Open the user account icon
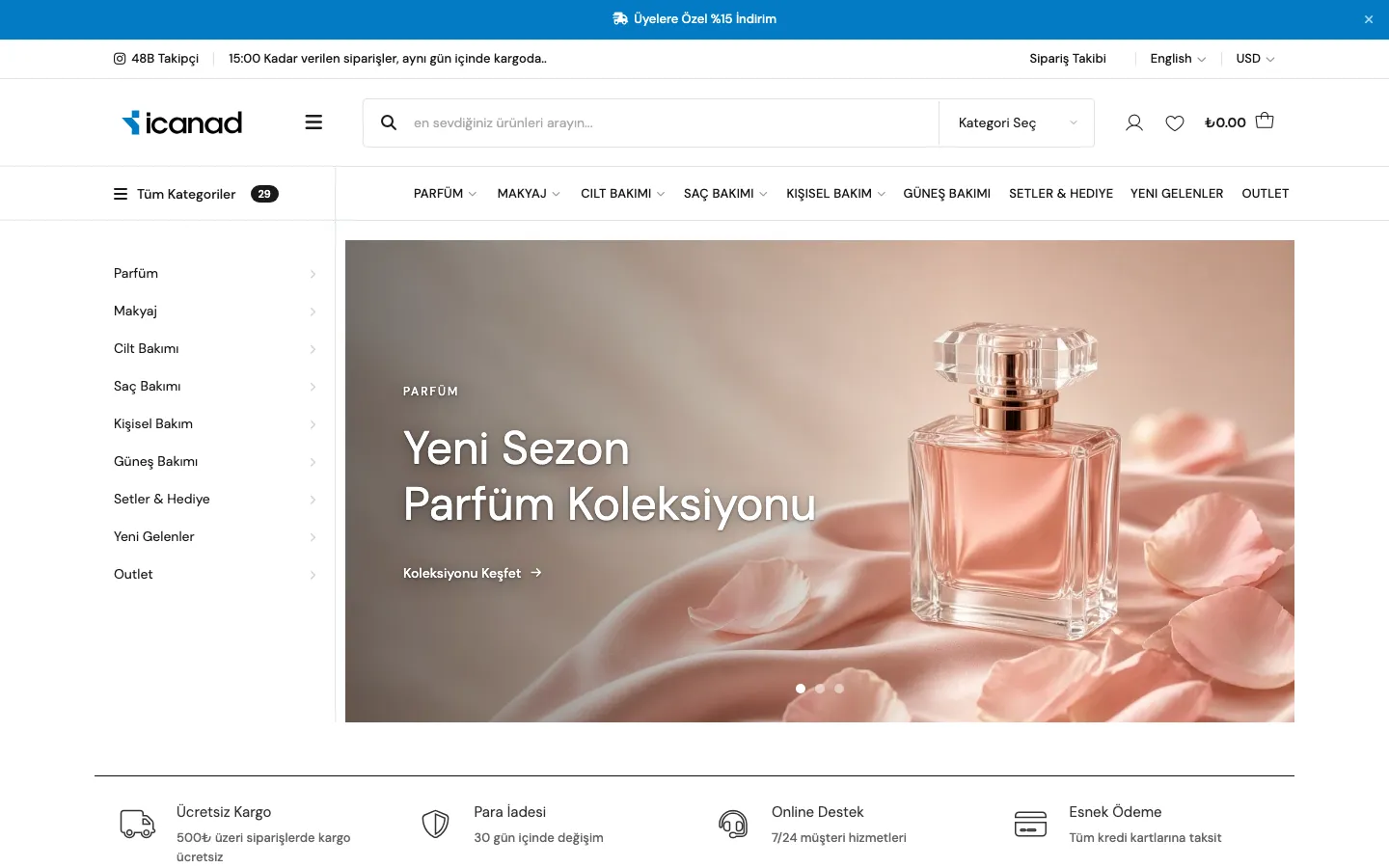 tap(1134, 122)
